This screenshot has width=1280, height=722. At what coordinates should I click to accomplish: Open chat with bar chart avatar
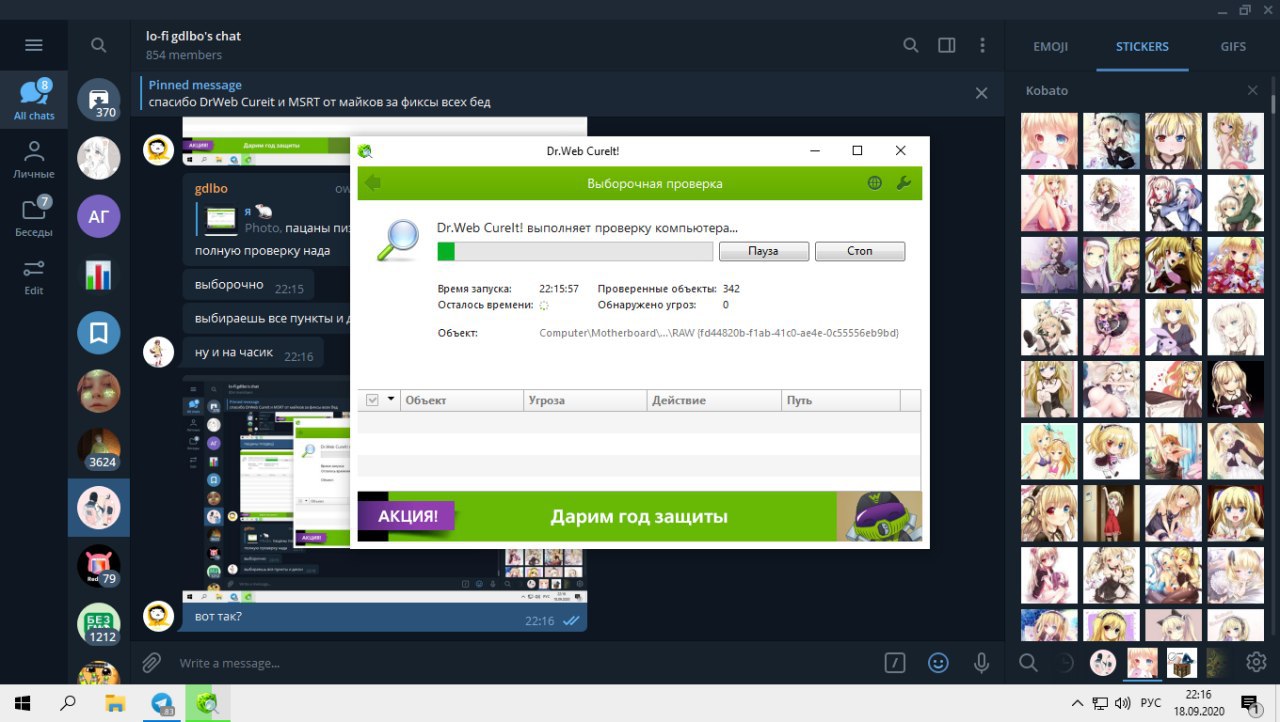tap(98, 275)
